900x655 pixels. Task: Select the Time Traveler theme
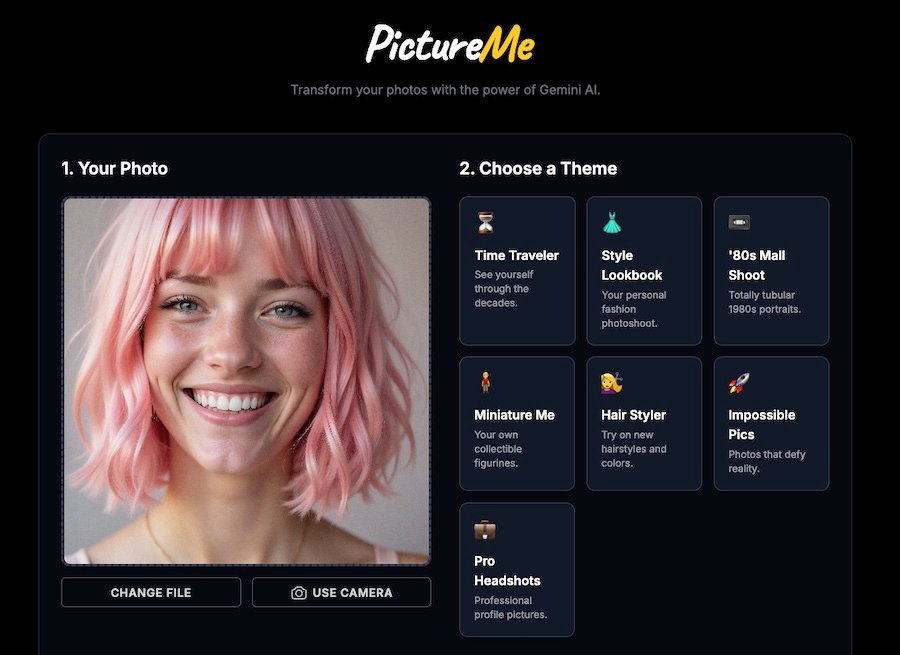pyautogui.click(x=517, y=270)
